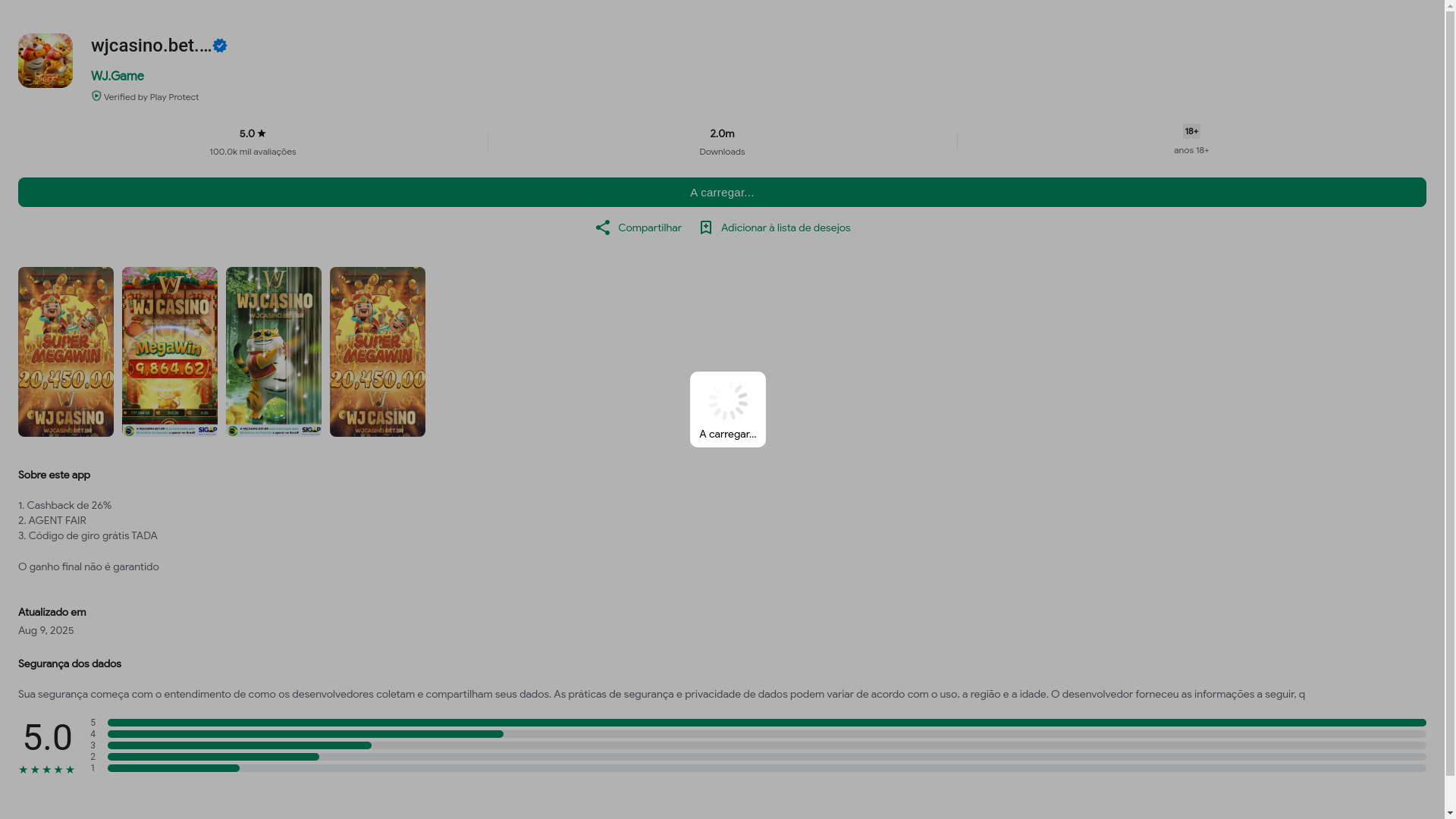Click the wishlist bookmark icon

[706, 227]
